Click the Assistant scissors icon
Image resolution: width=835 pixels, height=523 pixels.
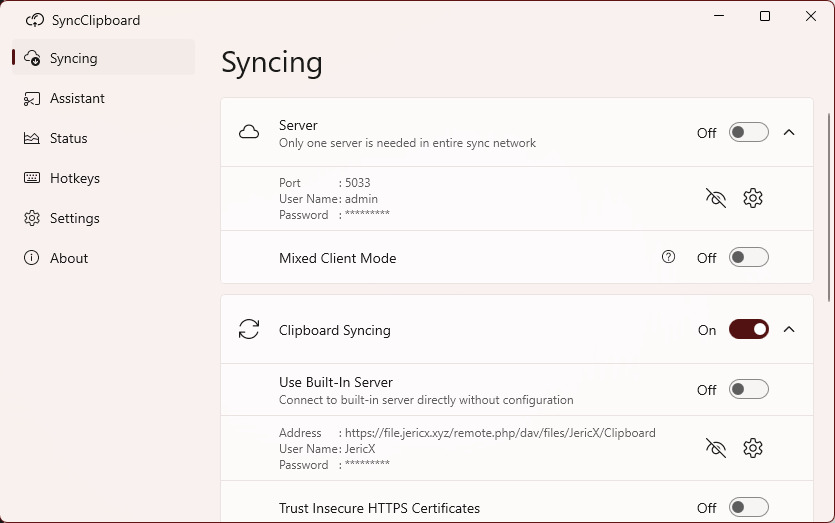32,99
